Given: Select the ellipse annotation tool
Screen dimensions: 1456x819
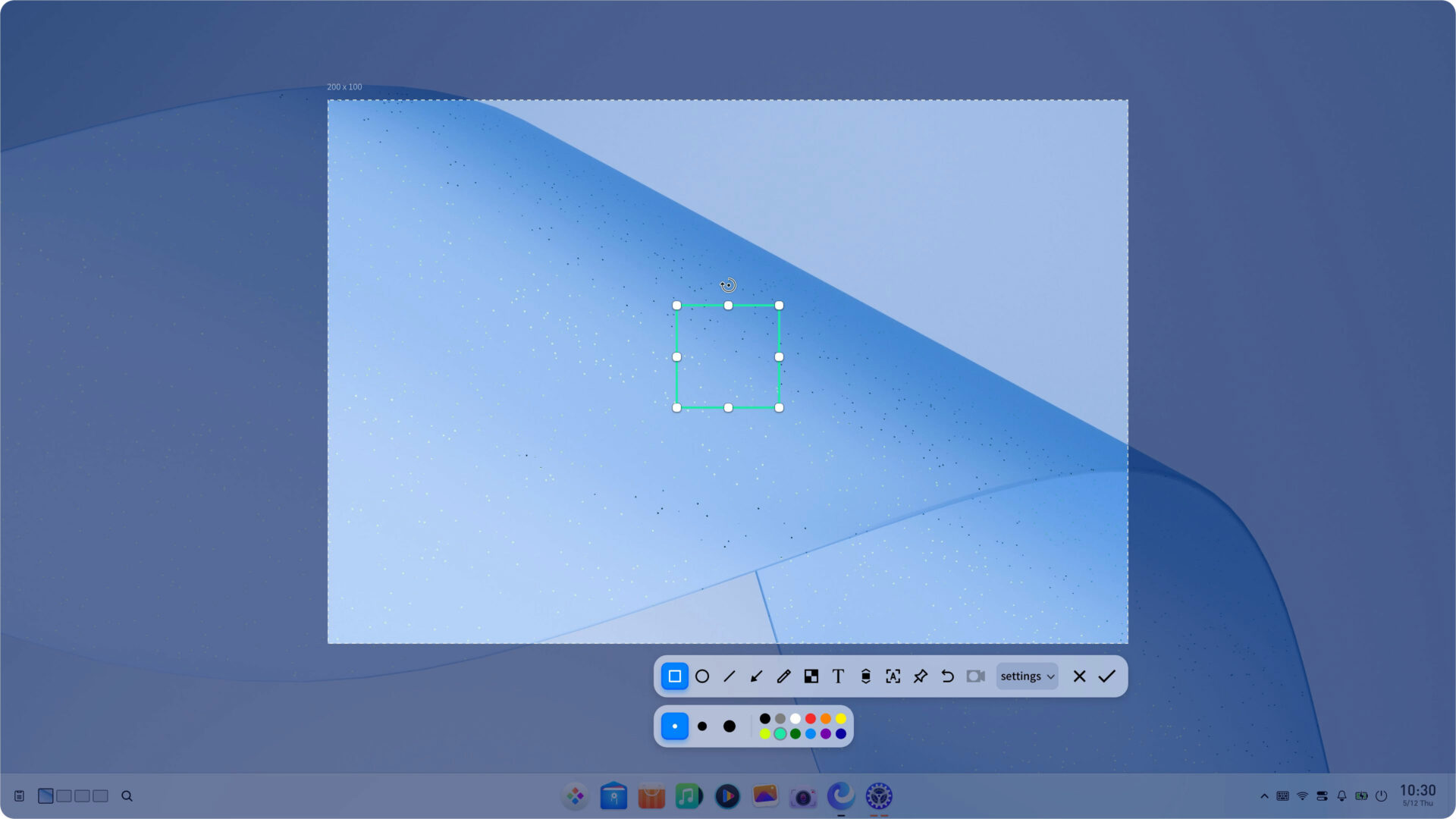Looking at the screenshot, I should coord(701,676).
